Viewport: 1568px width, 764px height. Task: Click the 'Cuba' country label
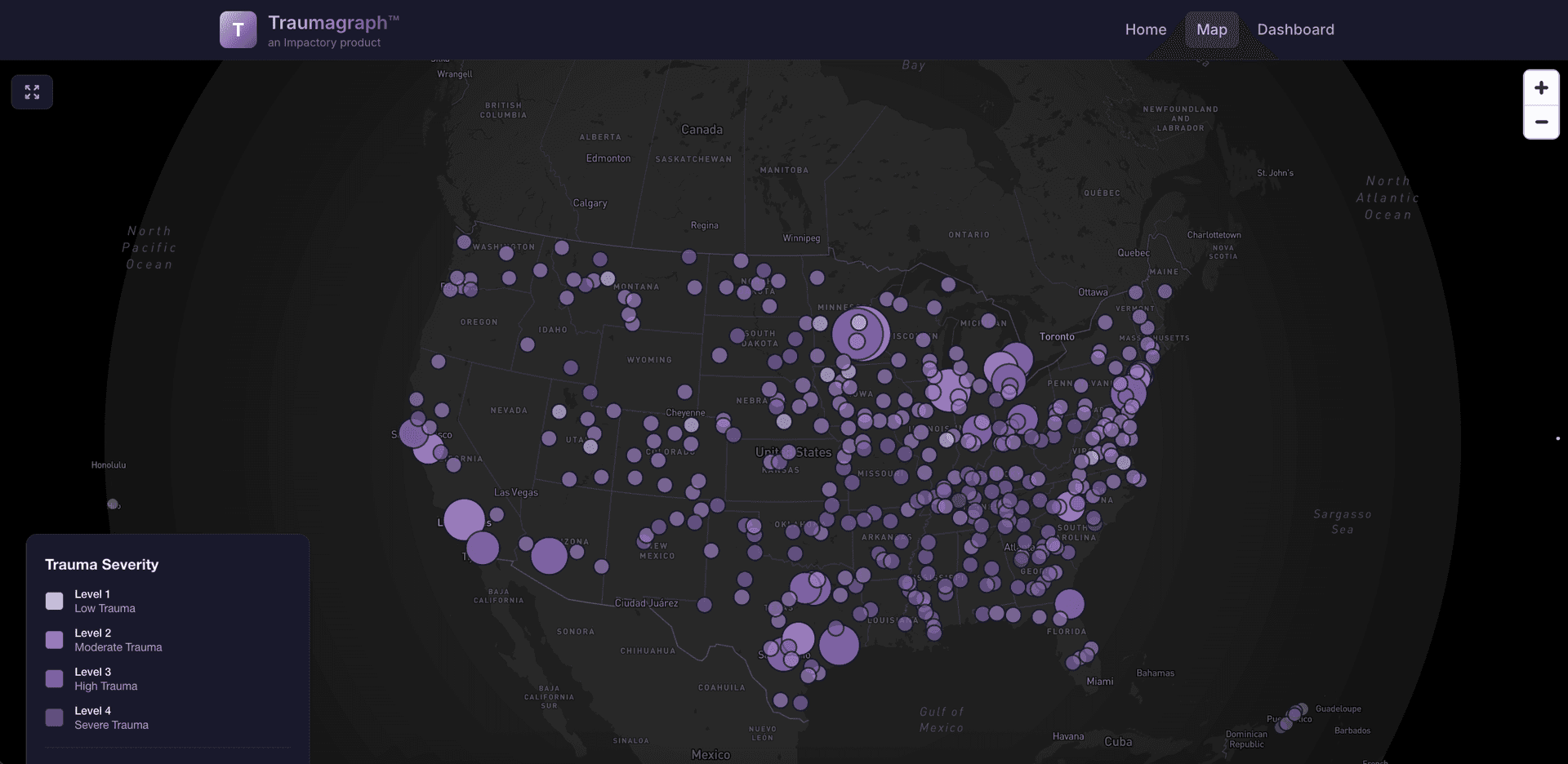pyautogui.click(x=1118, y=742)
